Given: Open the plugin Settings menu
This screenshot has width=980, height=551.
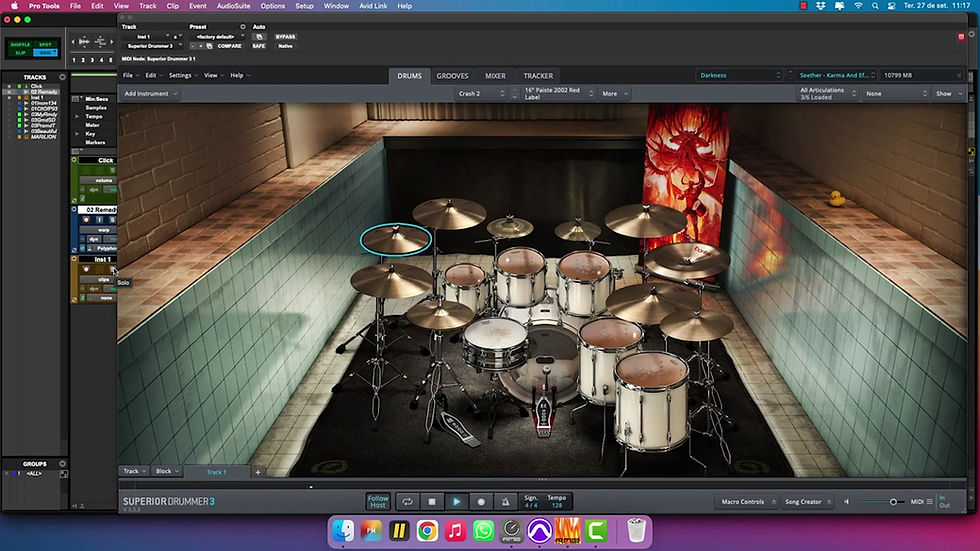Looking at the screenshot, I should coord(182,75).
